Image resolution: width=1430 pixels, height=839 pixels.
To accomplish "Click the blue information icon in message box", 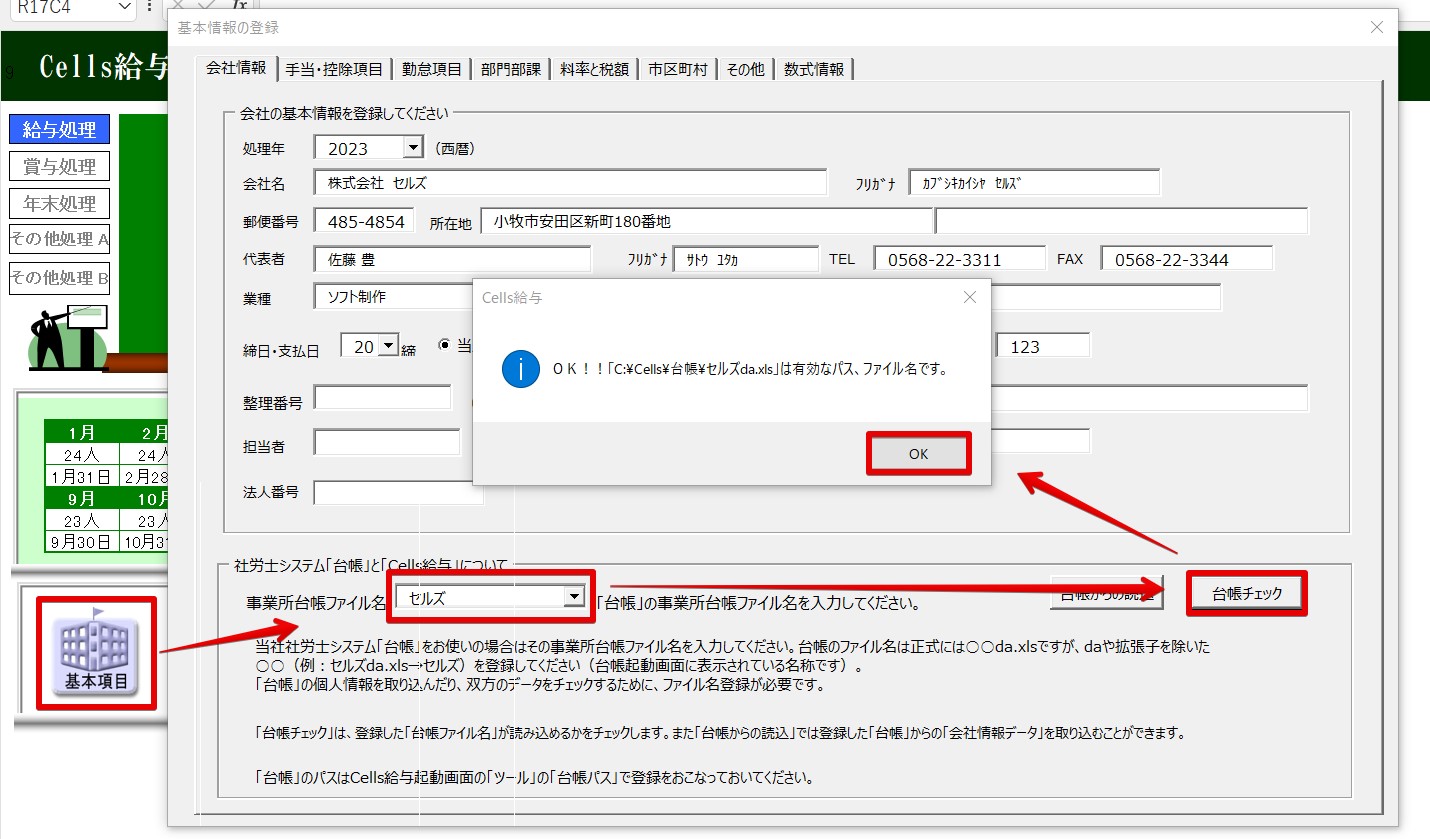I will click(521, 369).
